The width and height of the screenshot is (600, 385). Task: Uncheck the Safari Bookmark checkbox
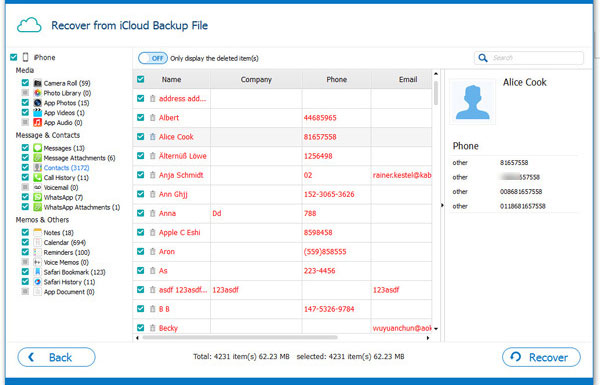(25, 272)
